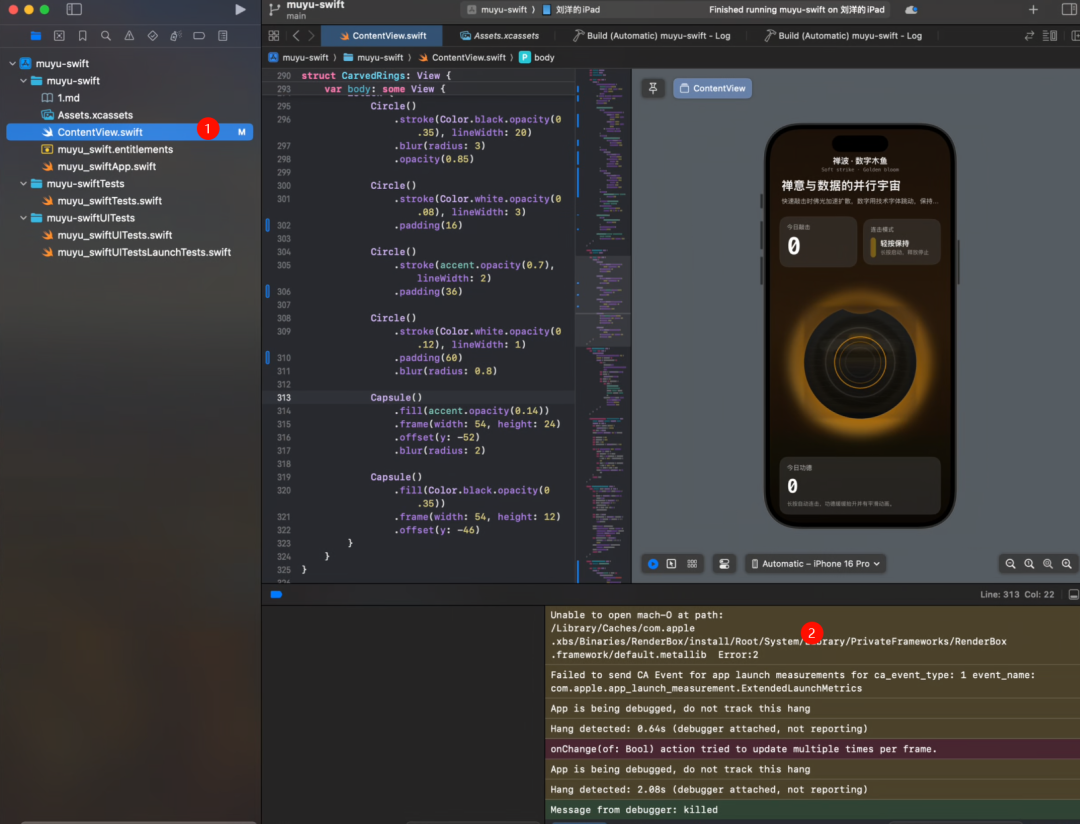Open the preview variants grid
The image size is (1080, 824).
pyautogui.click(x=692, y=564)
